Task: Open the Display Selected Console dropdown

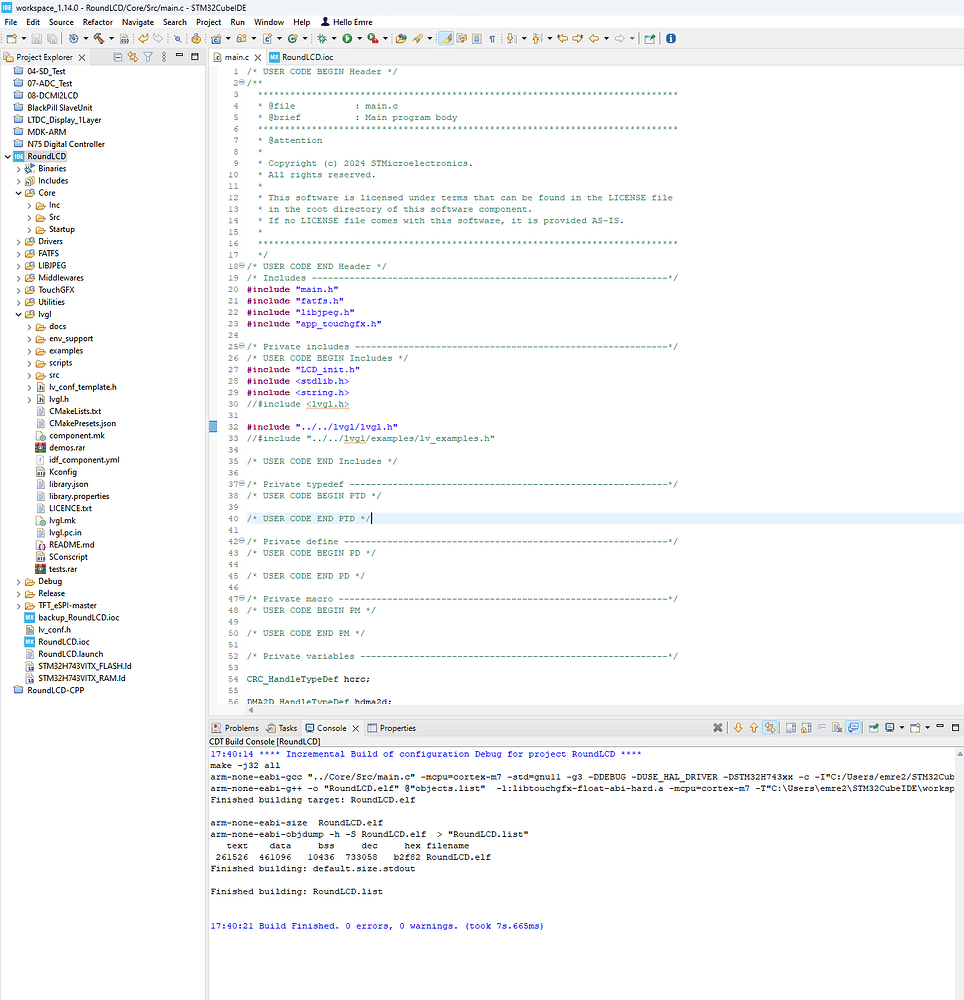Action: pyautogui.click(x=902, y=728)
